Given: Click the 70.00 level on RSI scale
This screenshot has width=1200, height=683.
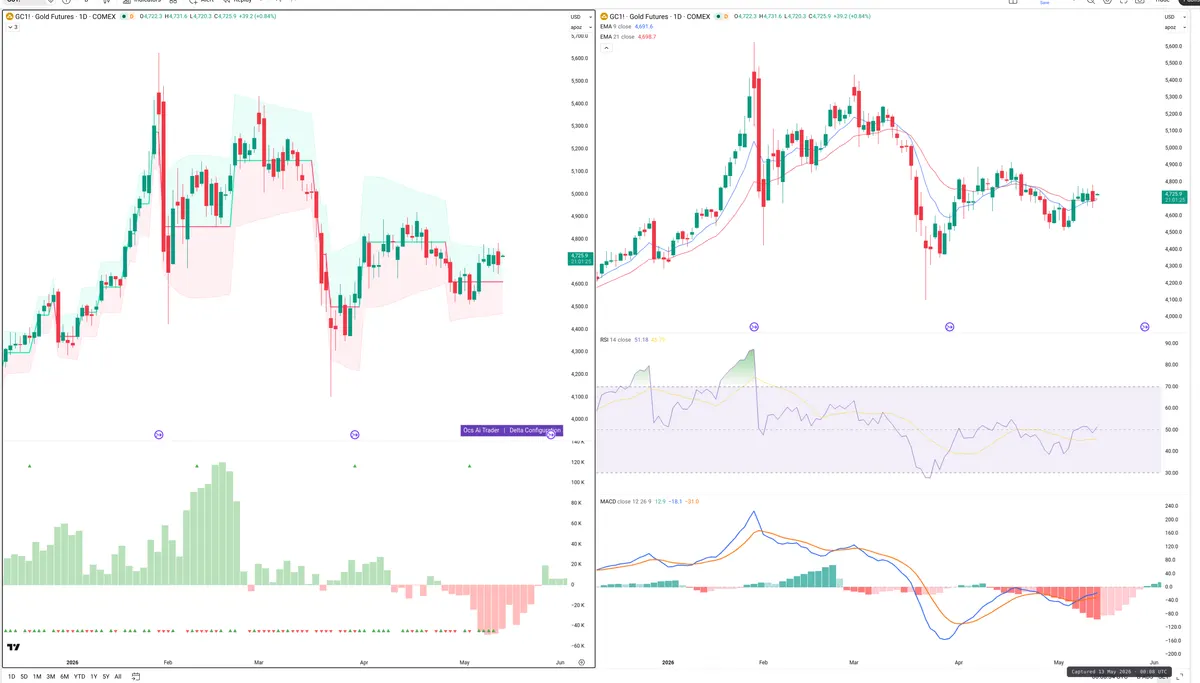Looking at the screenshot, I should (1171, 386).
